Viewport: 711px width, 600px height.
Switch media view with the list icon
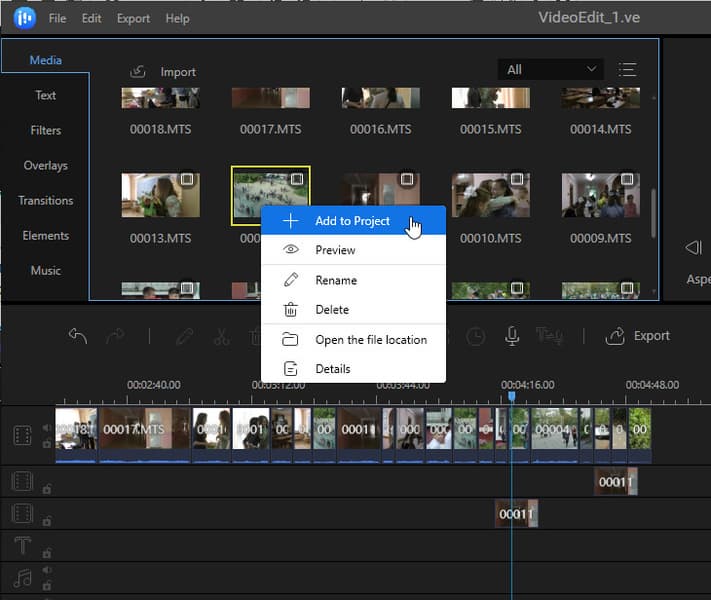pyautogui.click(x=627, y=70)
